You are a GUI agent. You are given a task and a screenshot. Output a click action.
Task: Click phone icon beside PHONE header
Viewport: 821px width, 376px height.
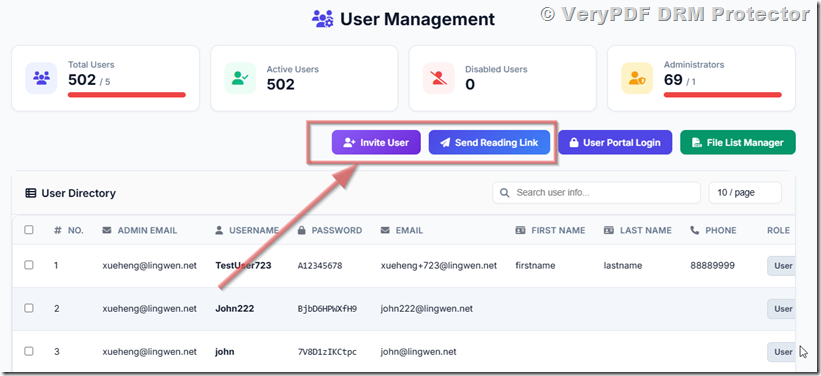(x=695, y=230)
